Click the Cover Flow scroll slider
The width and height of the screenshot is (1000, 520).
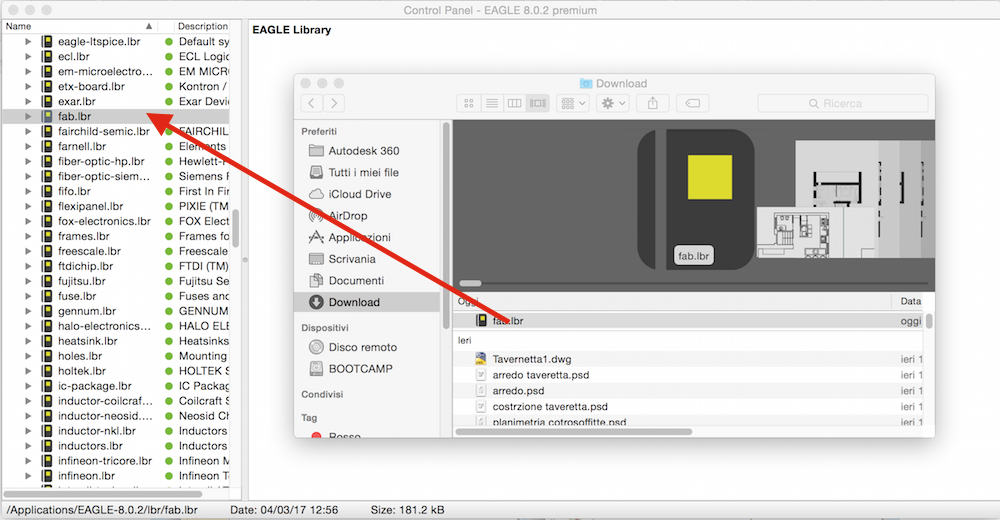click(x=471, y=283)
